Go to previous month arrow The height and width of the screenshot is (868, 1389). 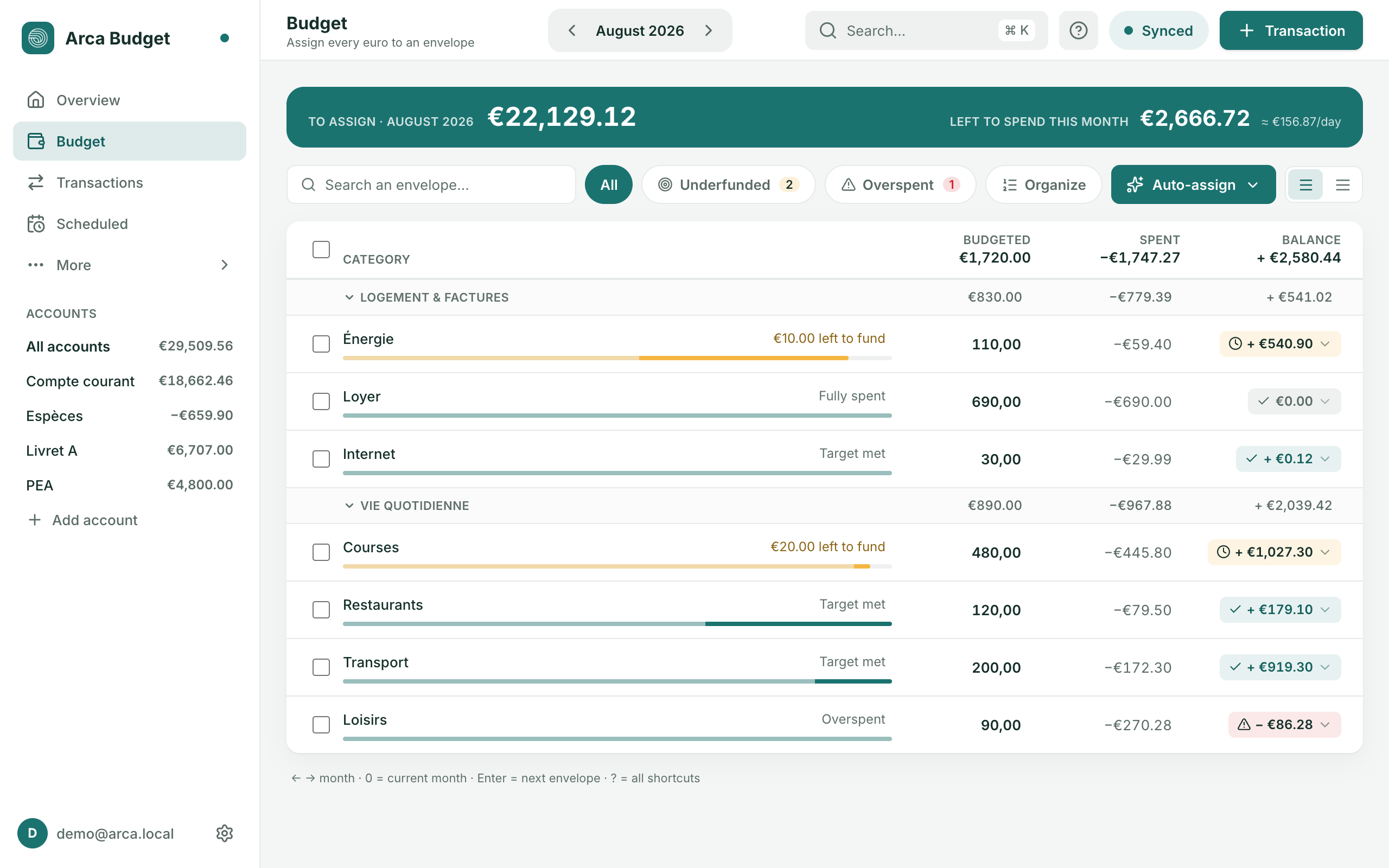[x=572, y=30]
